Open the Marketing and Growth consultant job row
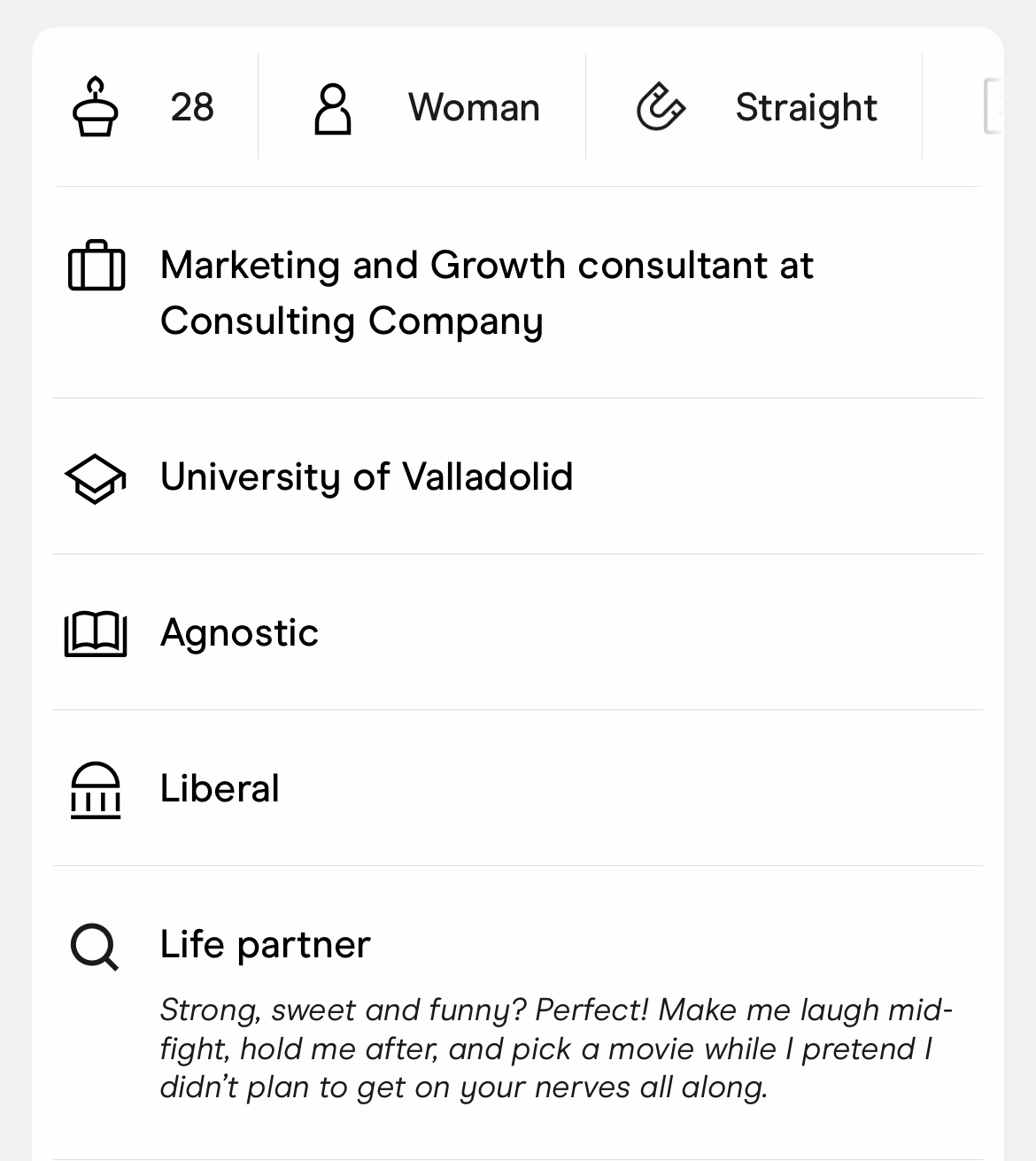Image resolution: width=1036 pixels, height=1161 pixels. pos(518,292)
